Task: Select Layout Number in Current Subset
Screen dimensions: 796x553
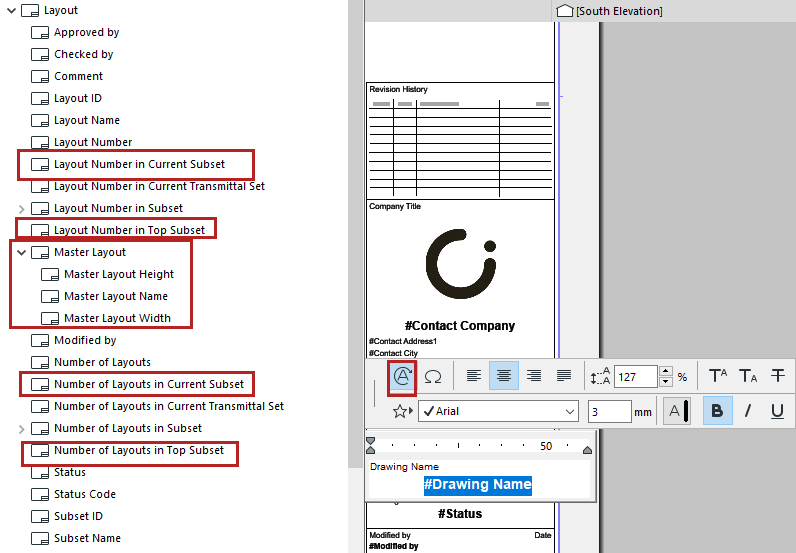Action: pyautogui.click(x=139, y=165)
